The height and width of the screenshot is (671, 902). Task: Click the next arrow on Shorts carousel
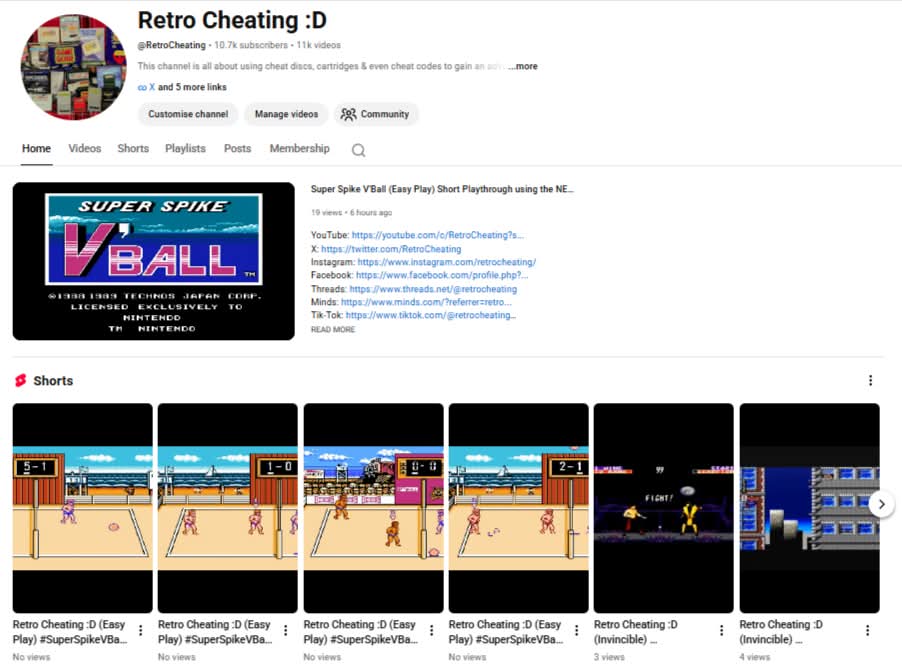881,504
